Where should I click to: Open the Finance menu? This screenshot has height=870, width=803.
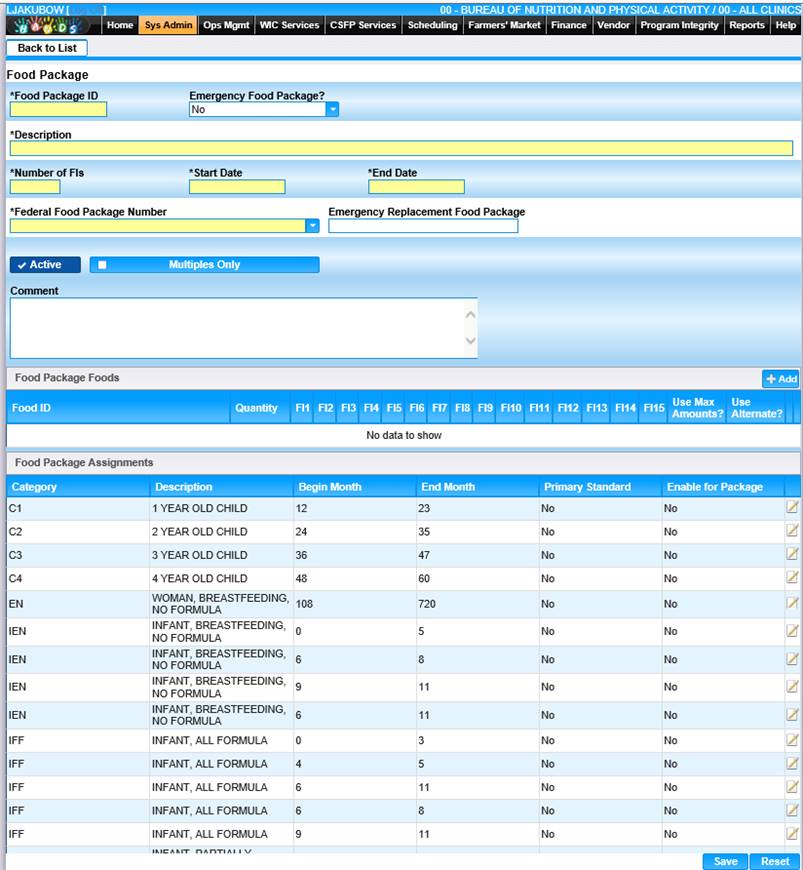pyautogui.click(x=568, y=25)
